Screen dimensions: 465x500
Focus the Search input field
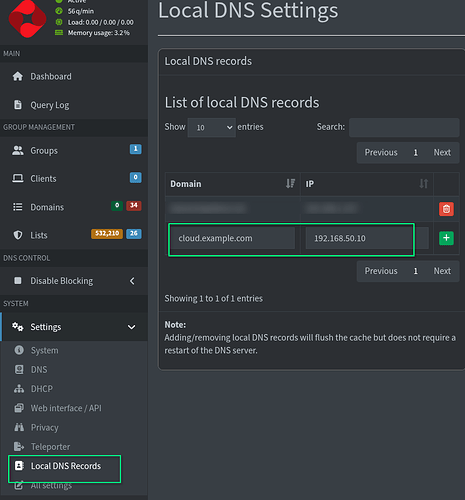[x=404, y=127]
